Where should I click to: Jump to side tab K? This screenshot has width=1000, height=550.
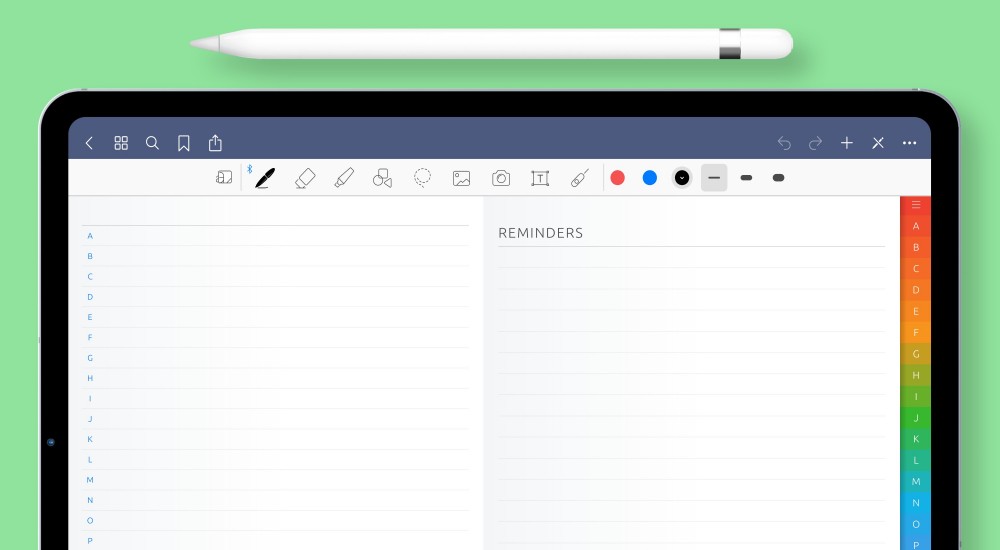coord(916,439)
